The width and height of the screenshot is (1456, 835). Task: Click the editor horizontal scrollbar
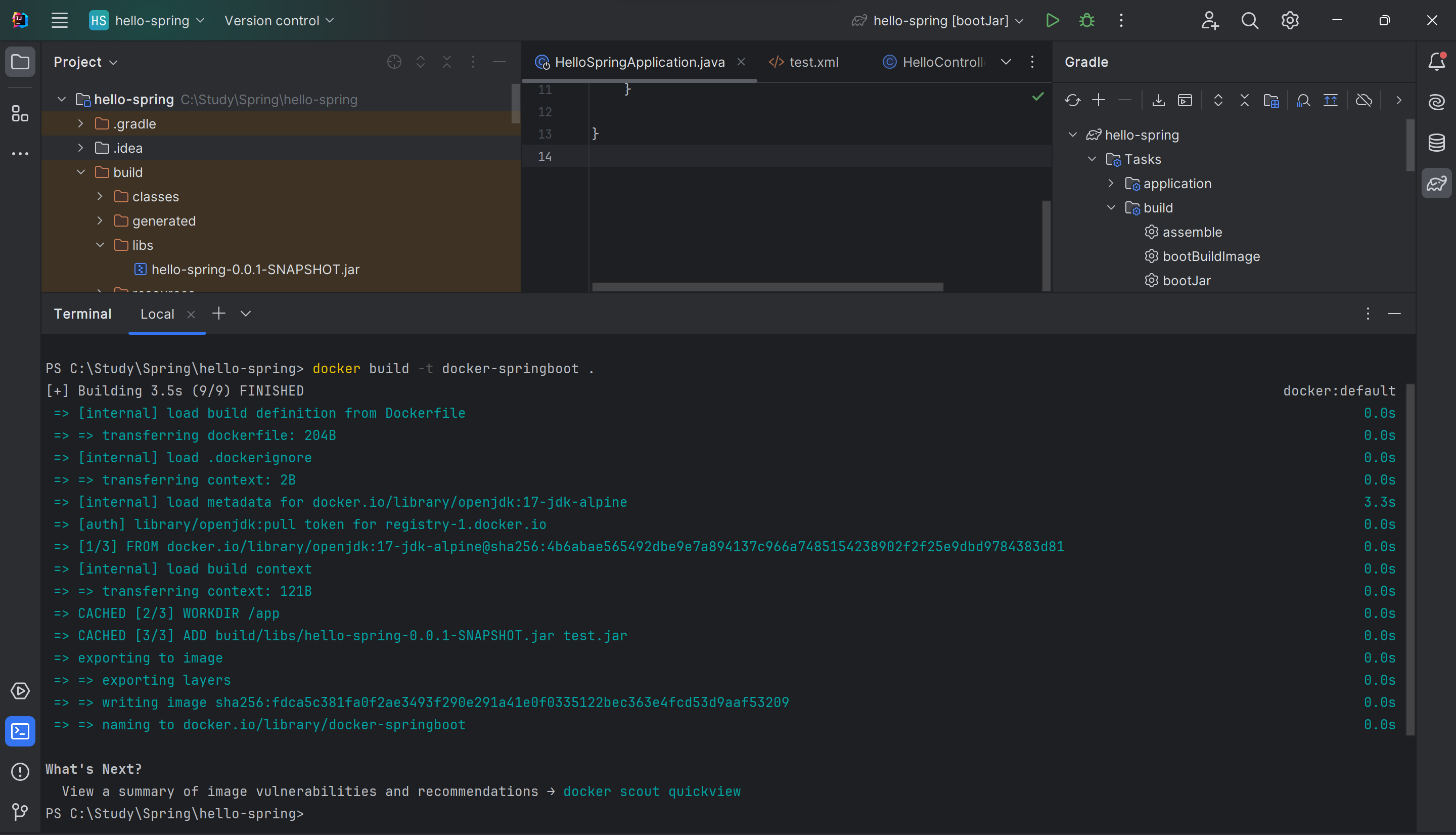767,287
